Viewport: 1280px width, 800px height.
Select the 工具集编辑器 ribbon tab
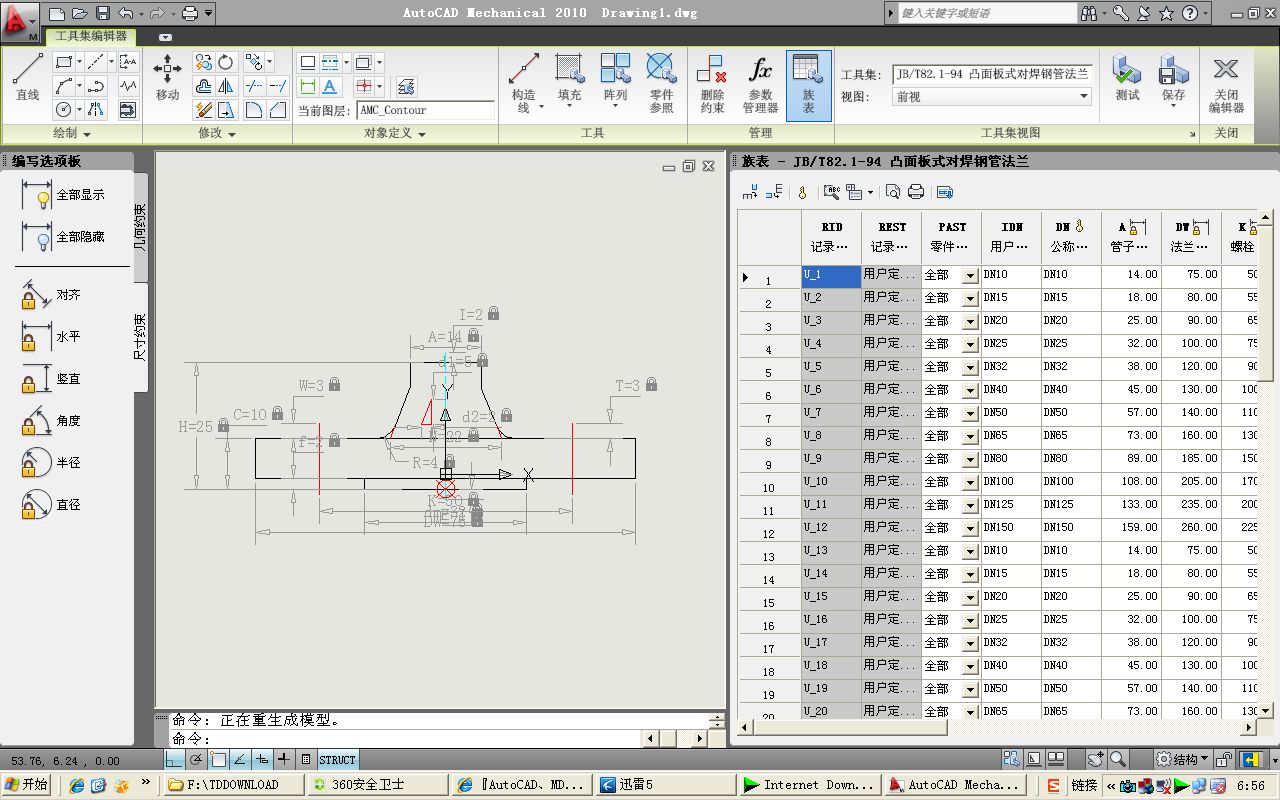click(90, 36)
